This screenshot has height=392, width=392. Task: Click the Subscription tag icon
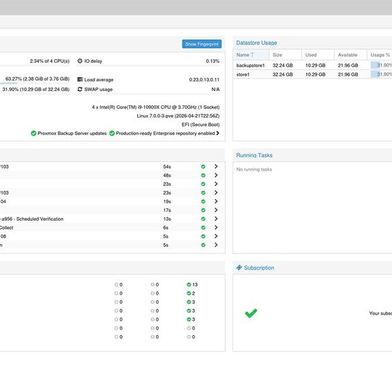pyautogui.click(x=239, y=268)
